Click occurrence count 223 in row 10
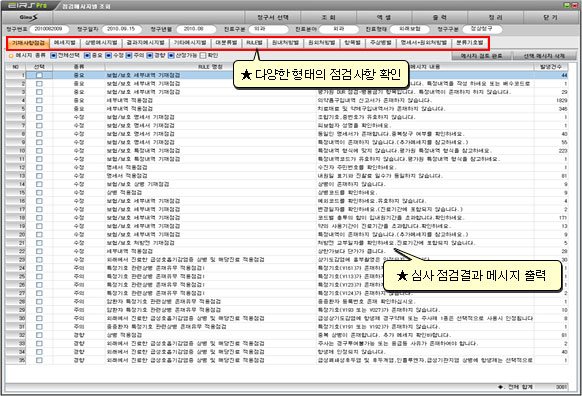The image size is (582, 396). pos(563,151)
